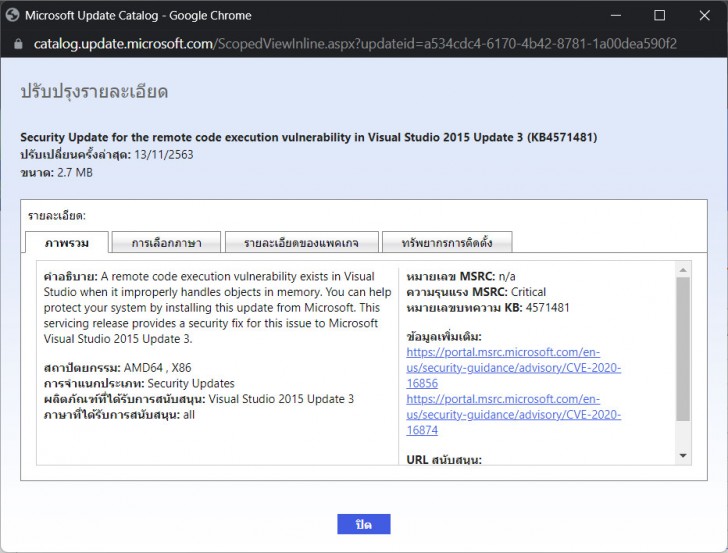This screenshot has width=728, height=553.
Task: Click the ปรับปรุงรายละเอียด heading
Action: (94, 91)
